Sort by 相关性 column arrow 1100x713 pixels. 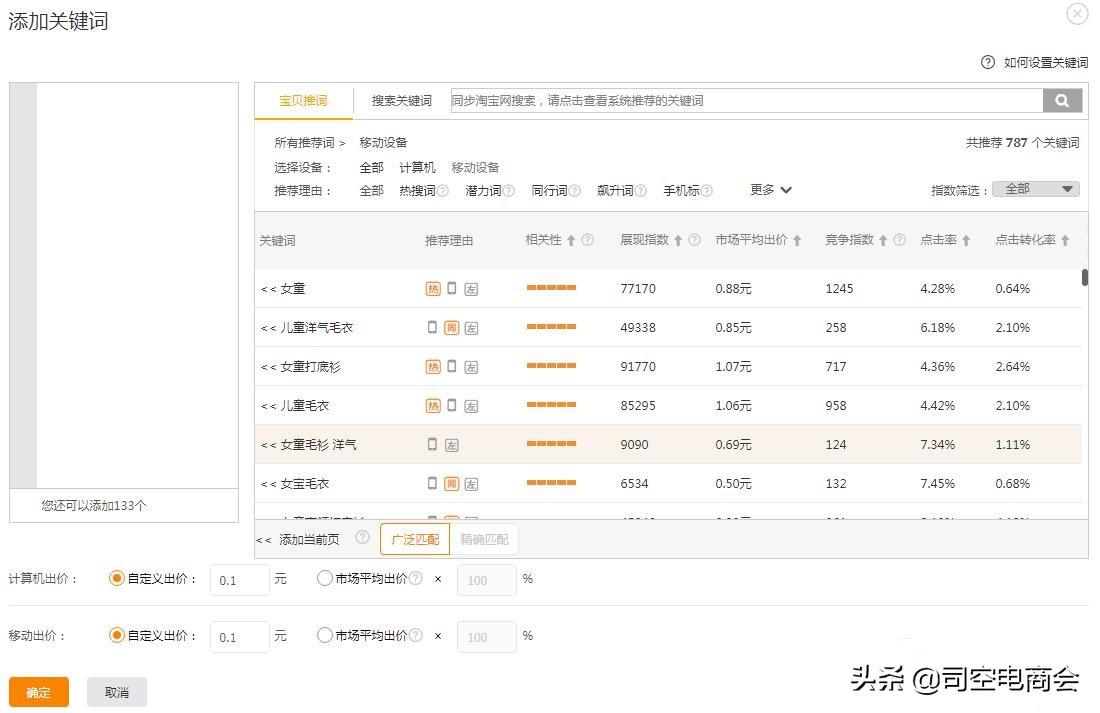click(x=571, y=241)
